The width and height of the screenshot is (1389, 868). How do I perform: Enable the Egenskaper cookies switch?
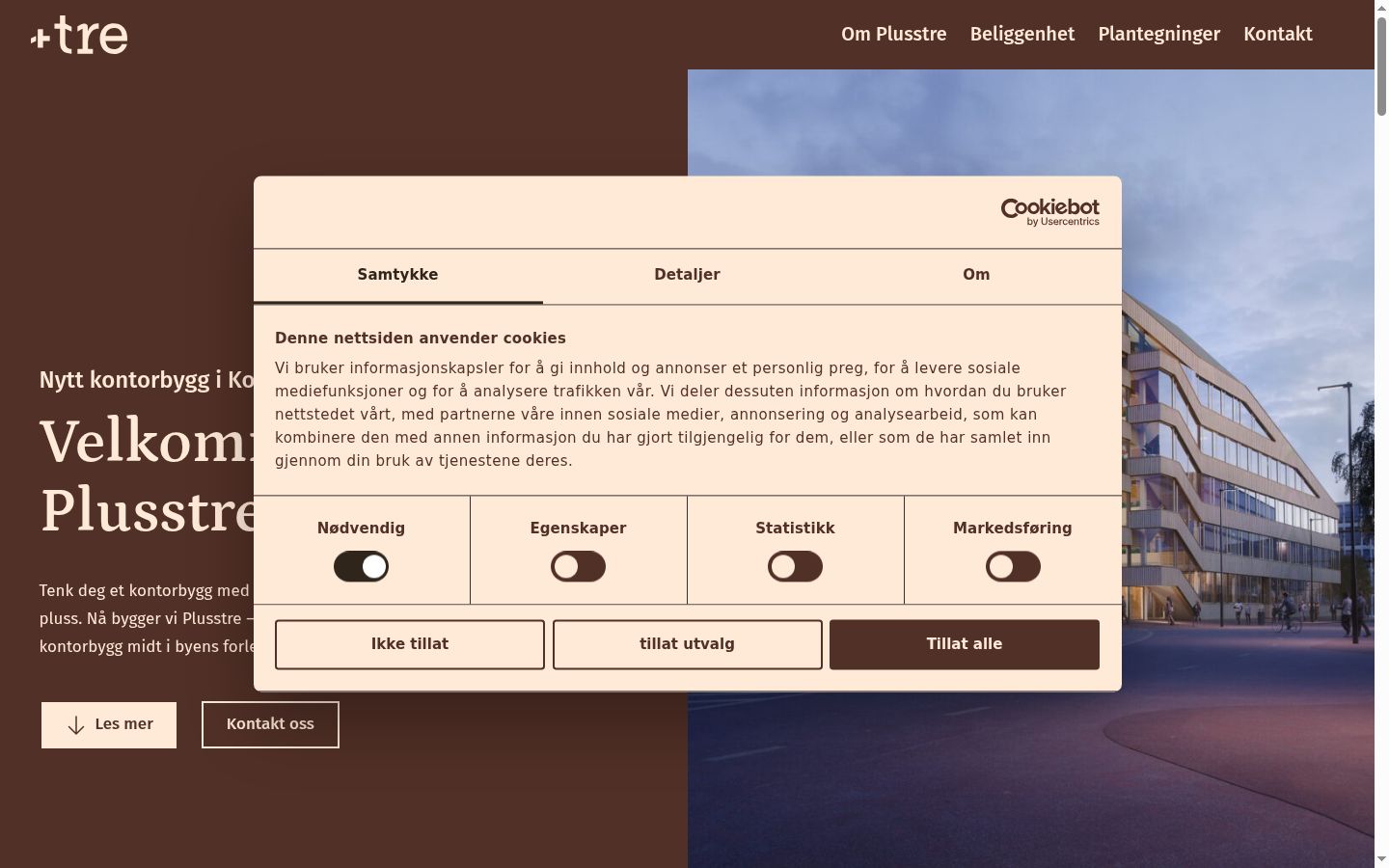click(578, 566)
